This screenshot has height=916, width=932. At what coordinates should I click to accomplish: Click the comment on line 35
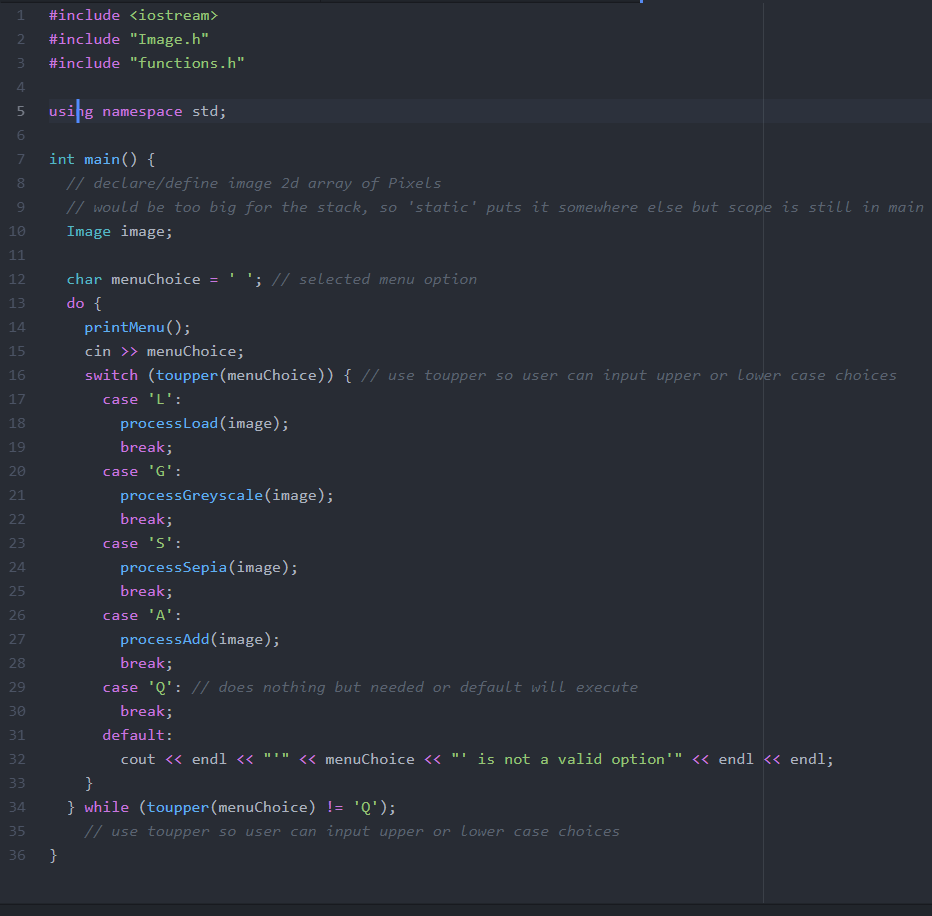pos(352,831)
